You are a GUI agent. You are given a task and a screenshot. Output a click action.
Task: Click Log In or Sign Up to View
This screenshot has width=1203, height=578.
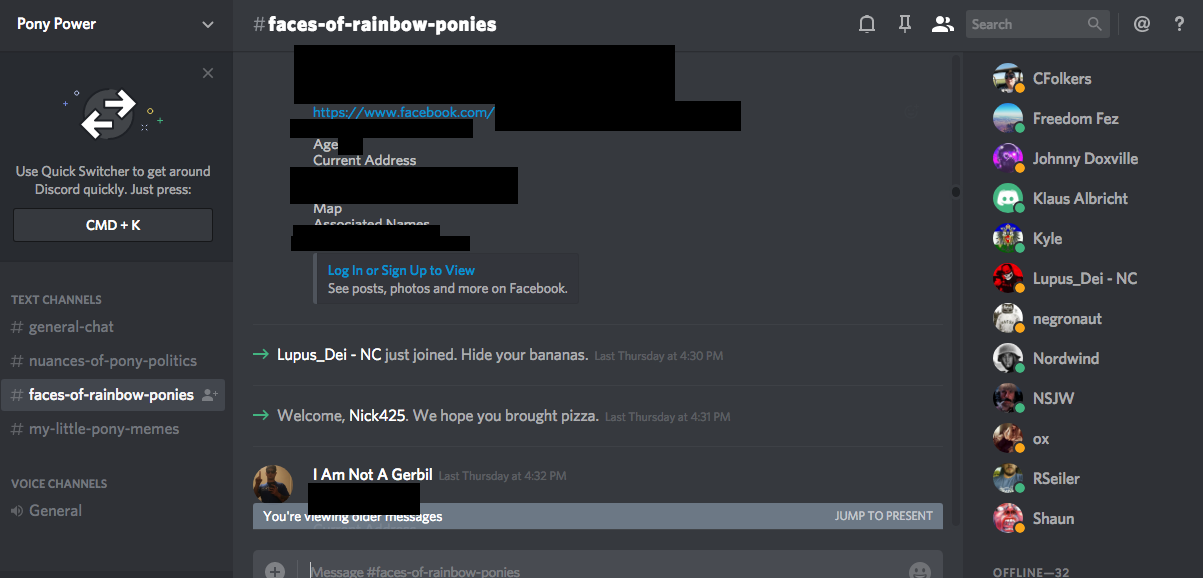click(x=401, y=270)
